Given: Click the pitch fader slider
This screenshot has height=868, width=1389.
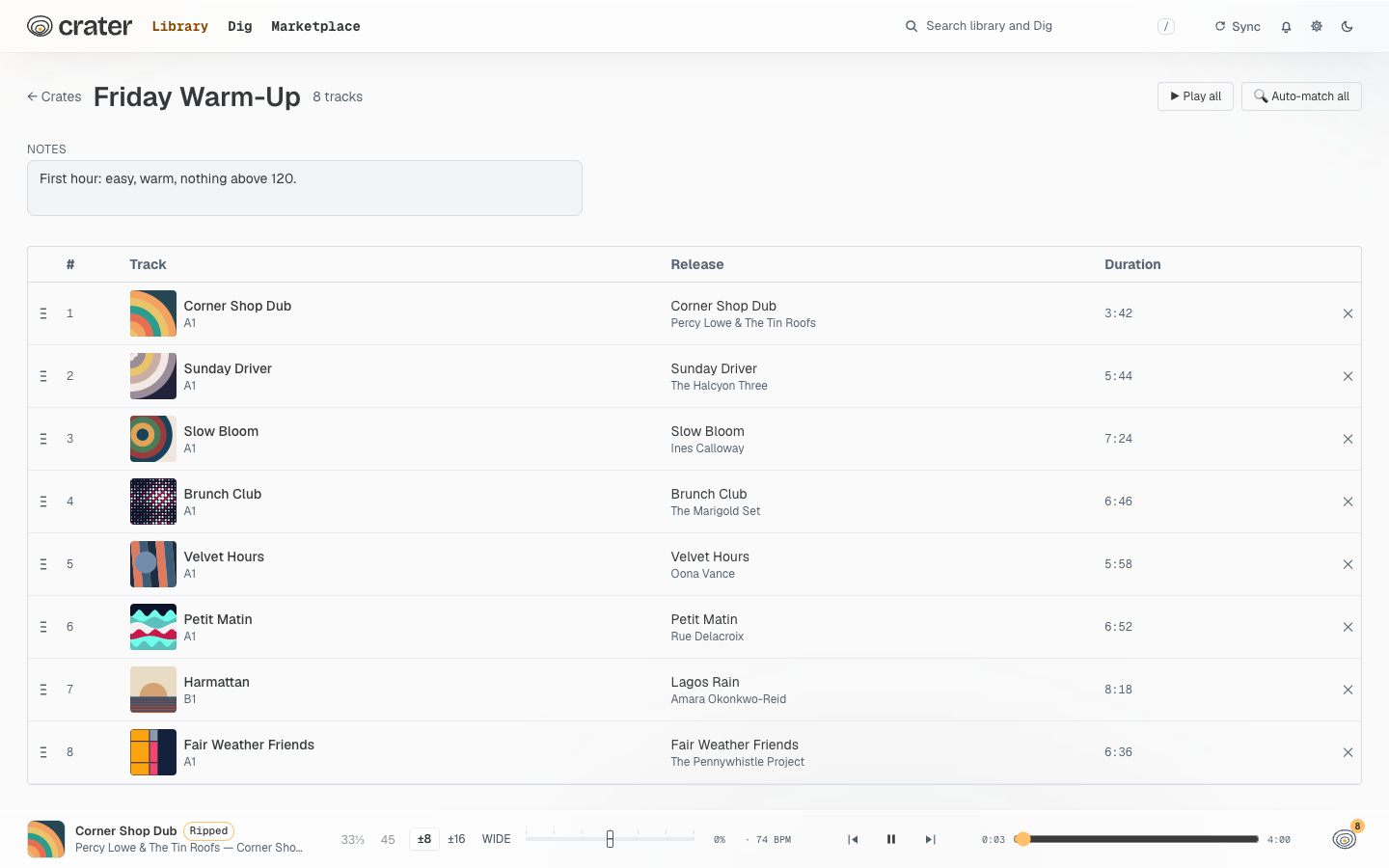Looking at the screenshot, I should coord(610,839).
